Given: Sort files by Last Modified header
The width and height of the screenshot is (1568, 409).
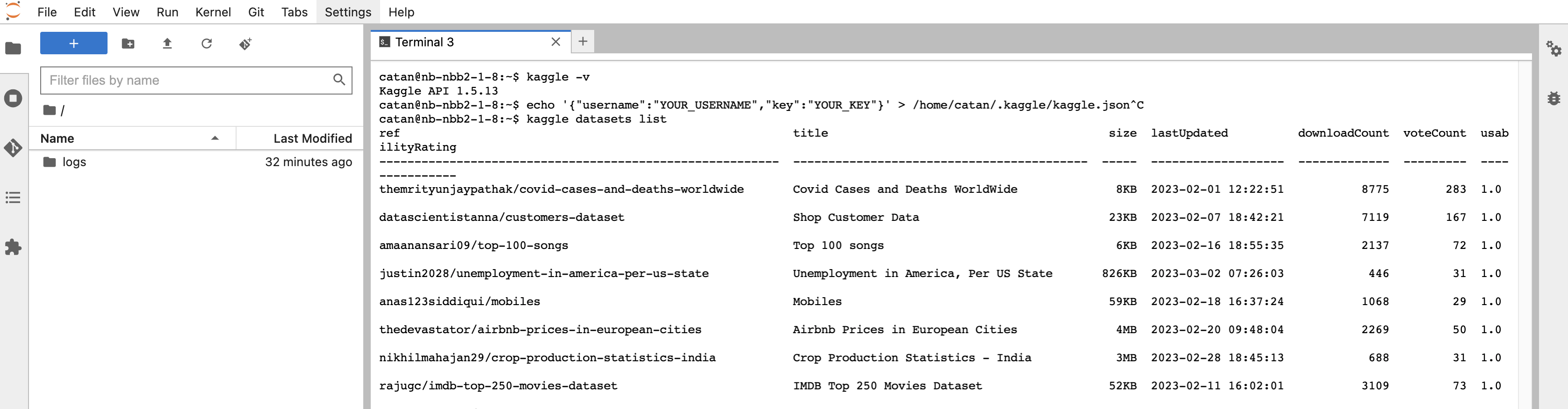Looking at the screenshot, I should [x=312, y=139].
